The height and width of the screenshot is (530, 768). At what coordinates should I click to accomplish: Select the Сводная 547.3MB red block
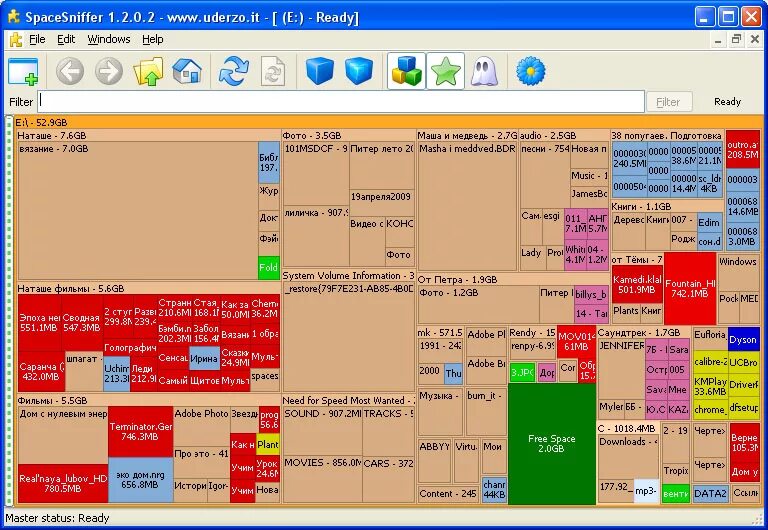click(x=82, y=322)
